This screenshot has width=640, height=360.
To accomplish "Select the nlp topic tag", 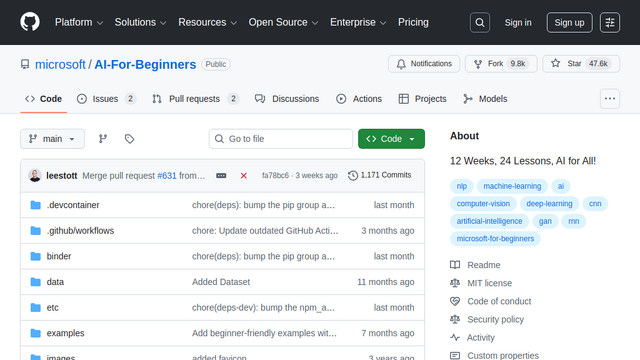I will pos(462,186).
